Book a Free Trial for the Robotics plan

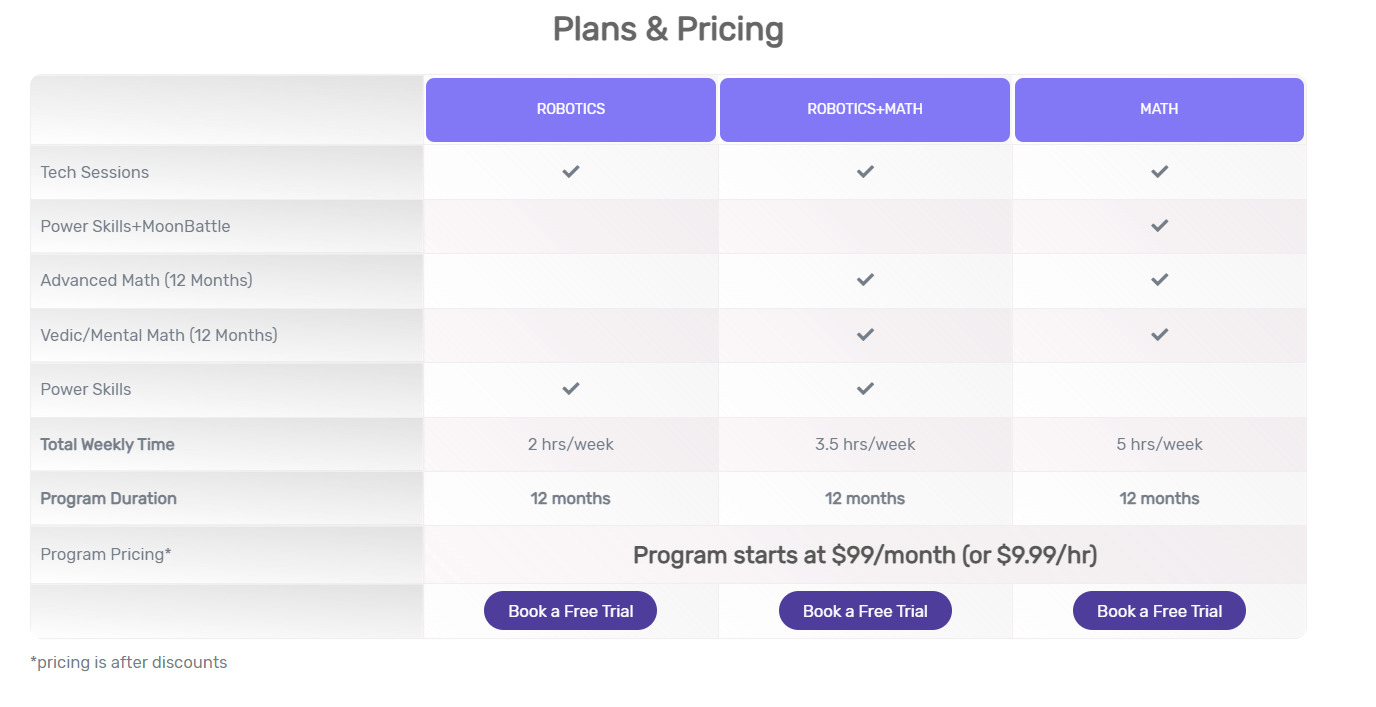(x=570, y=611)
